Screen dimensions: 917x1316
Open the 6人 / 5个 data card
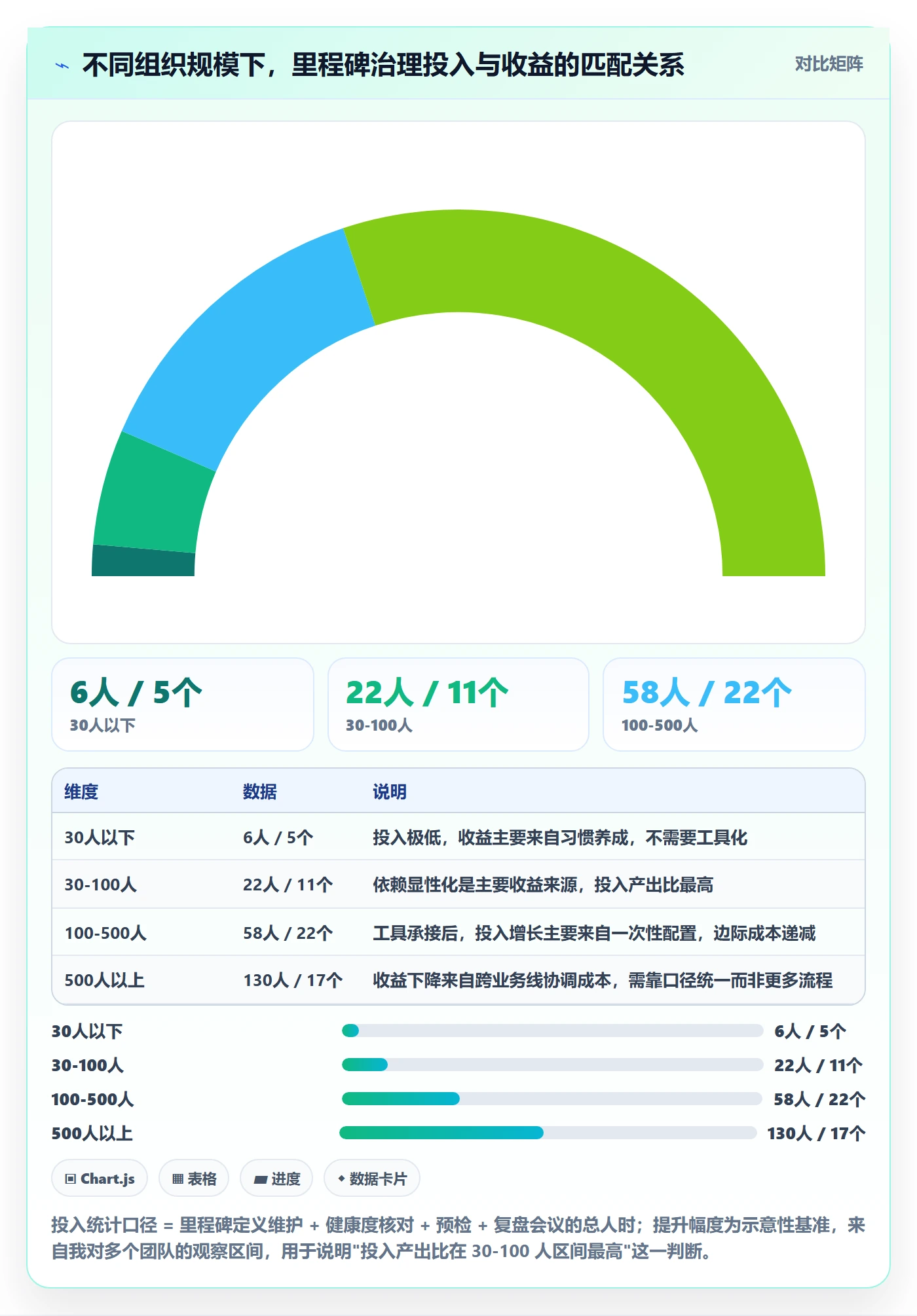183,704
